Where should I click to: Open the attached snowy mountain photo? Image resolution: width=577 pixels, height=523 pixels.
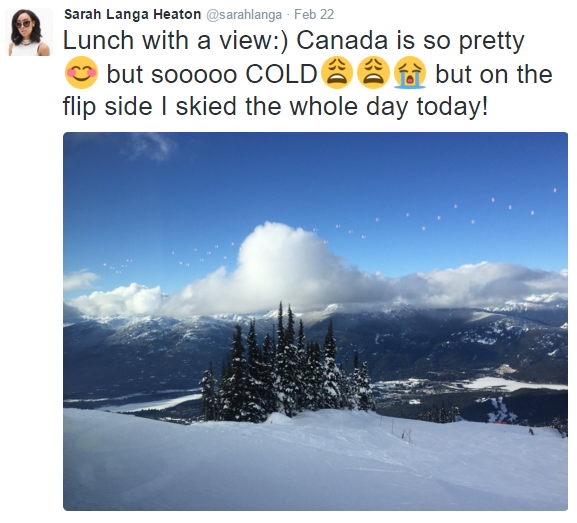click(x=315, y=321)
